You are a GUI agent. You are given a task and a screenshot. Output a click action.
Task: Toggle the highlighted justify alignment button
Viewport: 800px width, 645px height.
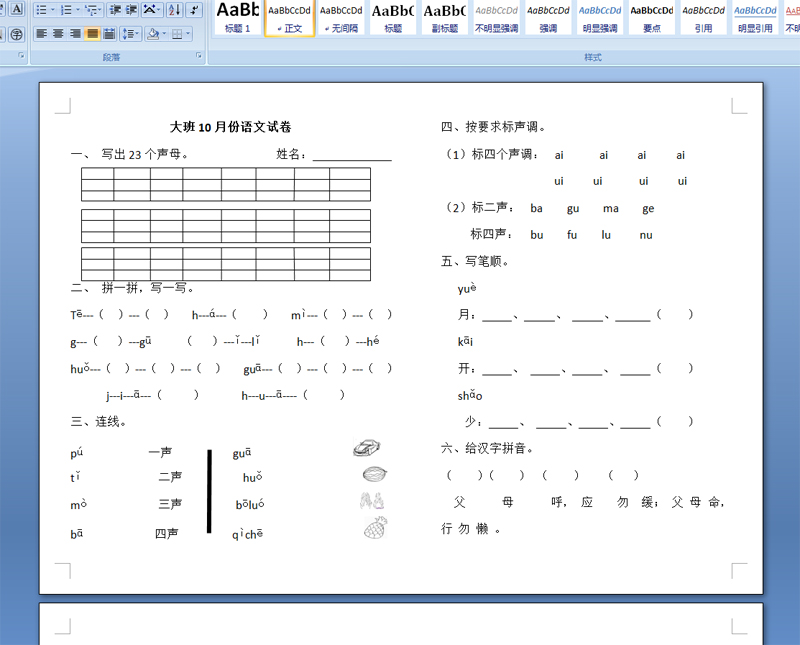point(92,34)
